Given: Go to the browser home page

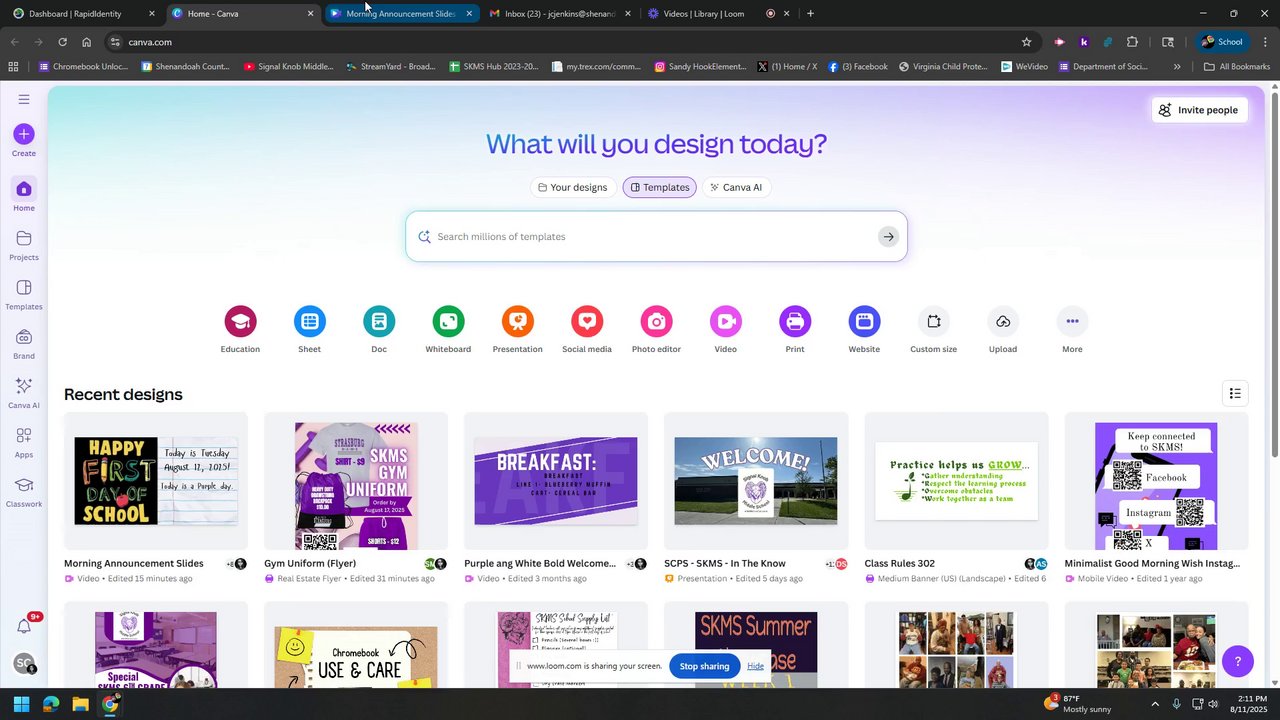Looking at the screenshot, I should pos(87,42).
